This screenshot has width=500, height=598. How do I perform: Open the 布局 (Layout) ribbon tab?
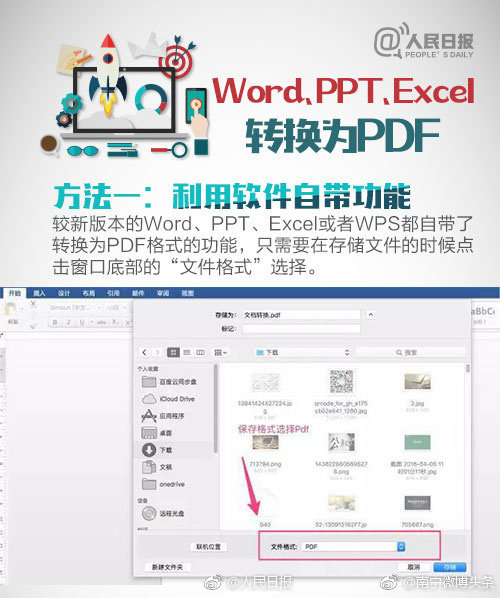coord(88,293)
